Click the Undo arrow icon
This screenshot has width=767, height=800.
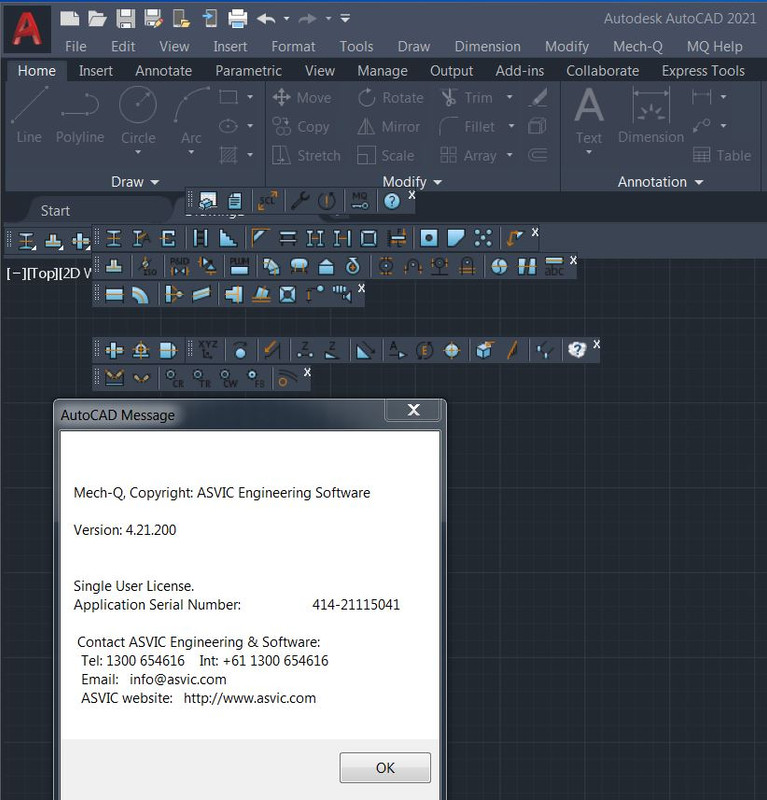tap(266, 19)
